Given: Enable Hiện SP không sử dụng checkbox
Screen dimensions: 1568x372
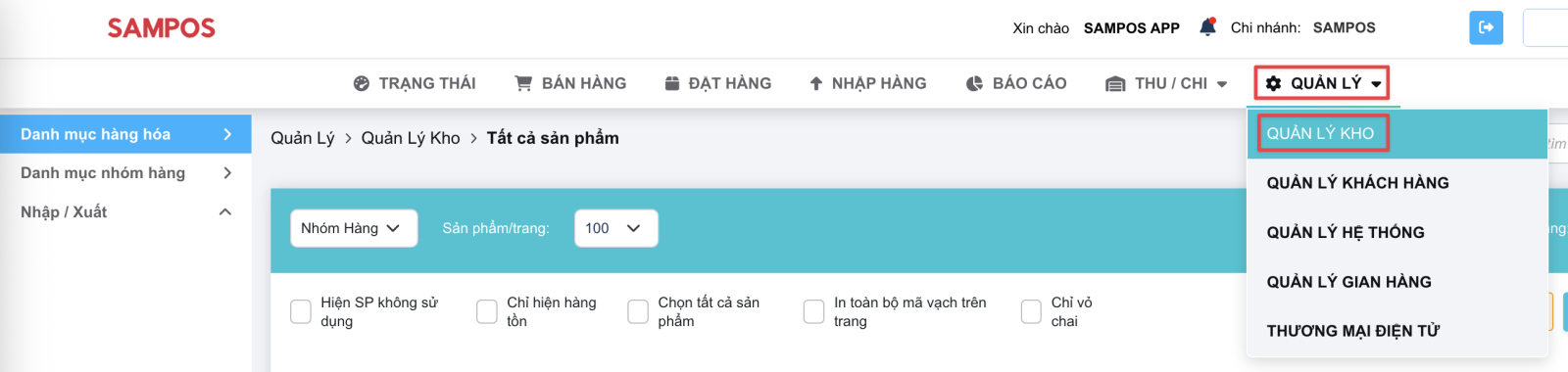Looking at the screenshot, I should (301, 311).
